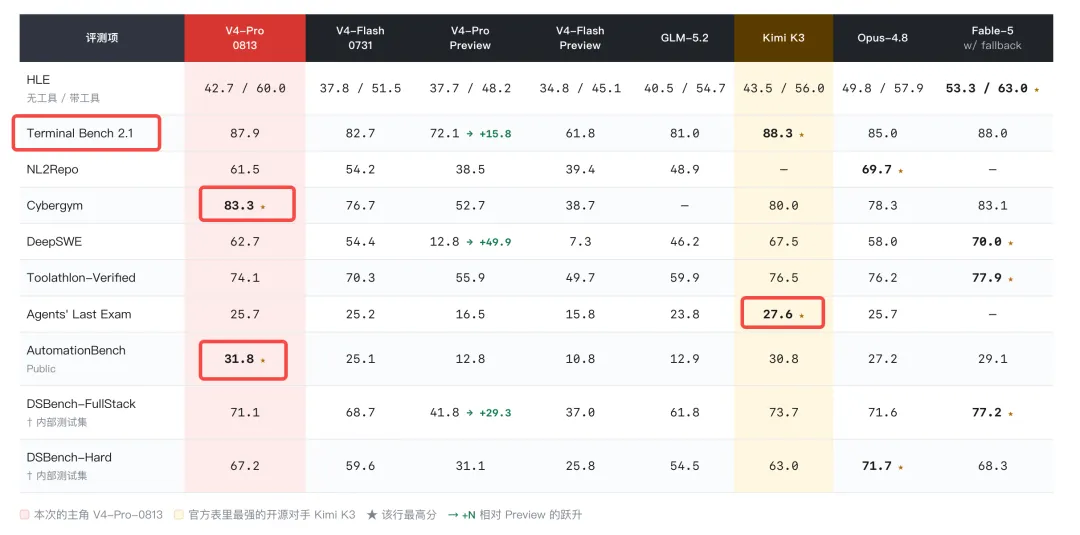Click the 评测项 header cell
Image resolution: width=1080 pixels, height=535 pixels.
pyautogui.click(x=102, y=38)
